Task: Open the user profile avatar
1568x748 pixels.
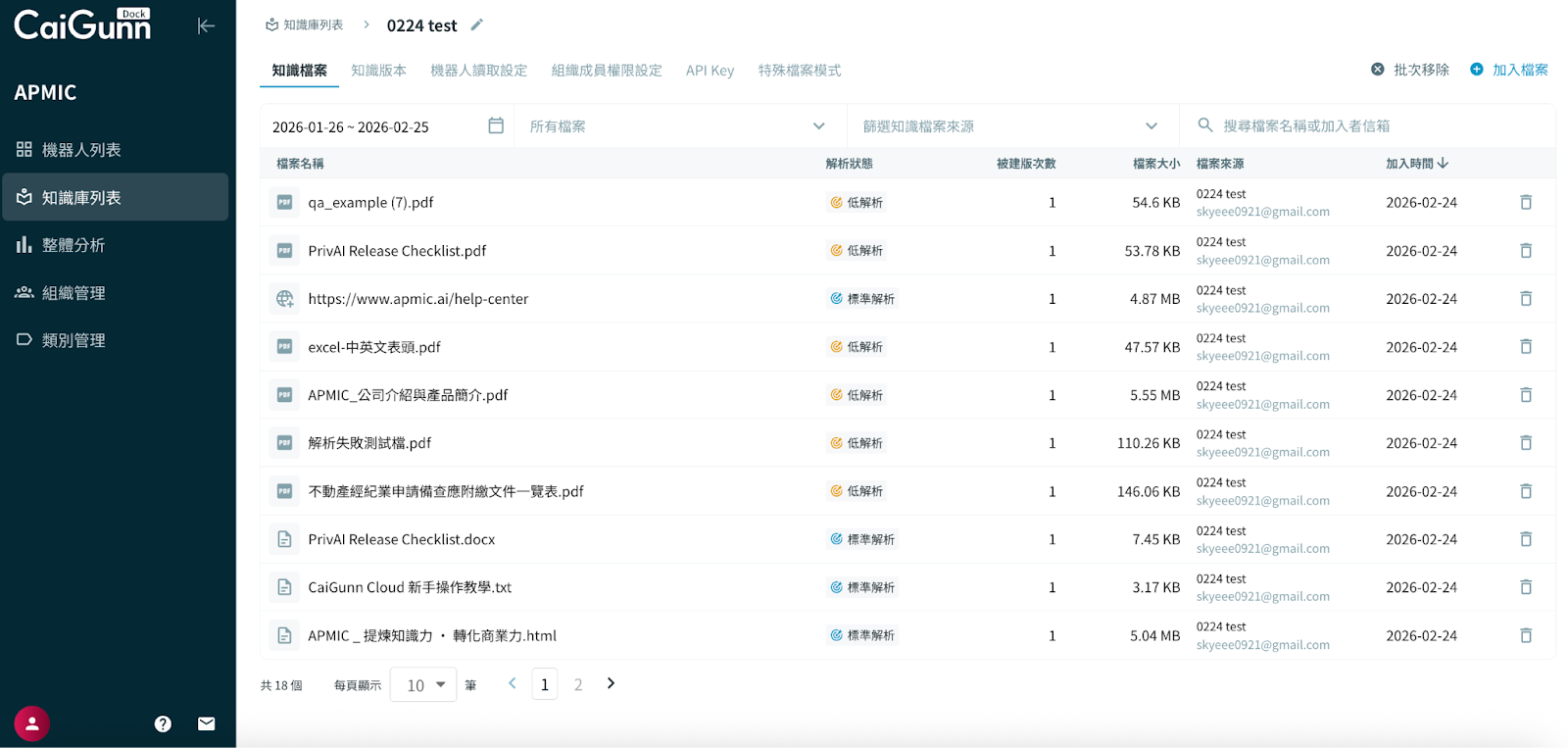Action: [31, 723]
